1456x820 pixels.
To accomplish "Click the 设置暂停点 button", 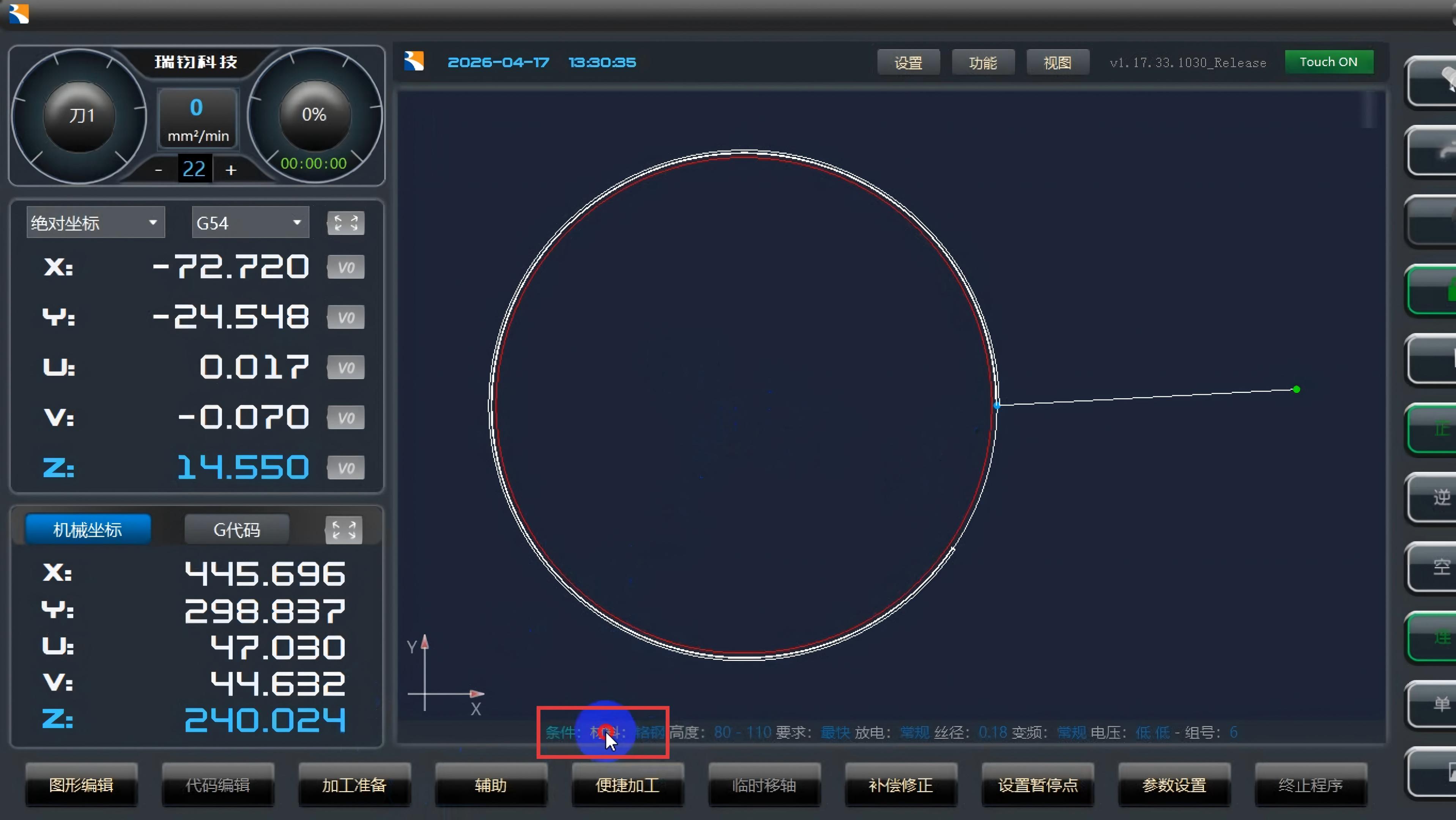I will 1038,785.
